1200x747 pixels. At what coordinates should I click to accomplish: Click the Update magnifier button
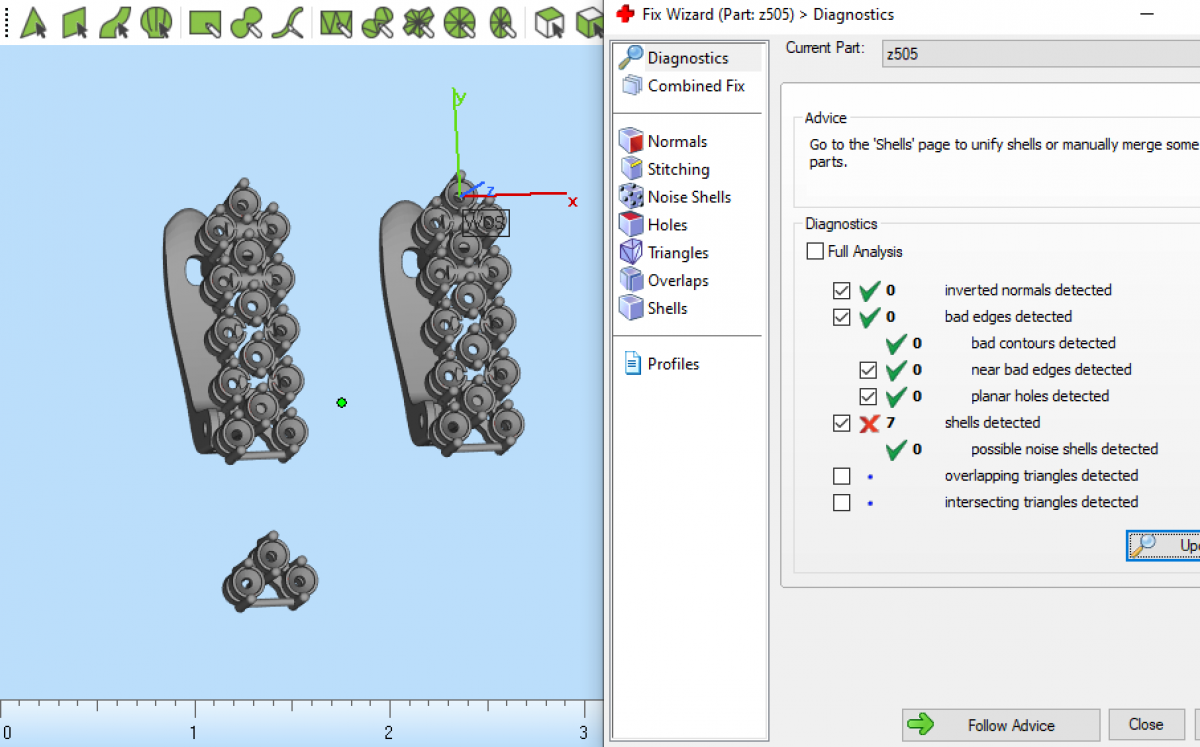(x=1162, y=545)
